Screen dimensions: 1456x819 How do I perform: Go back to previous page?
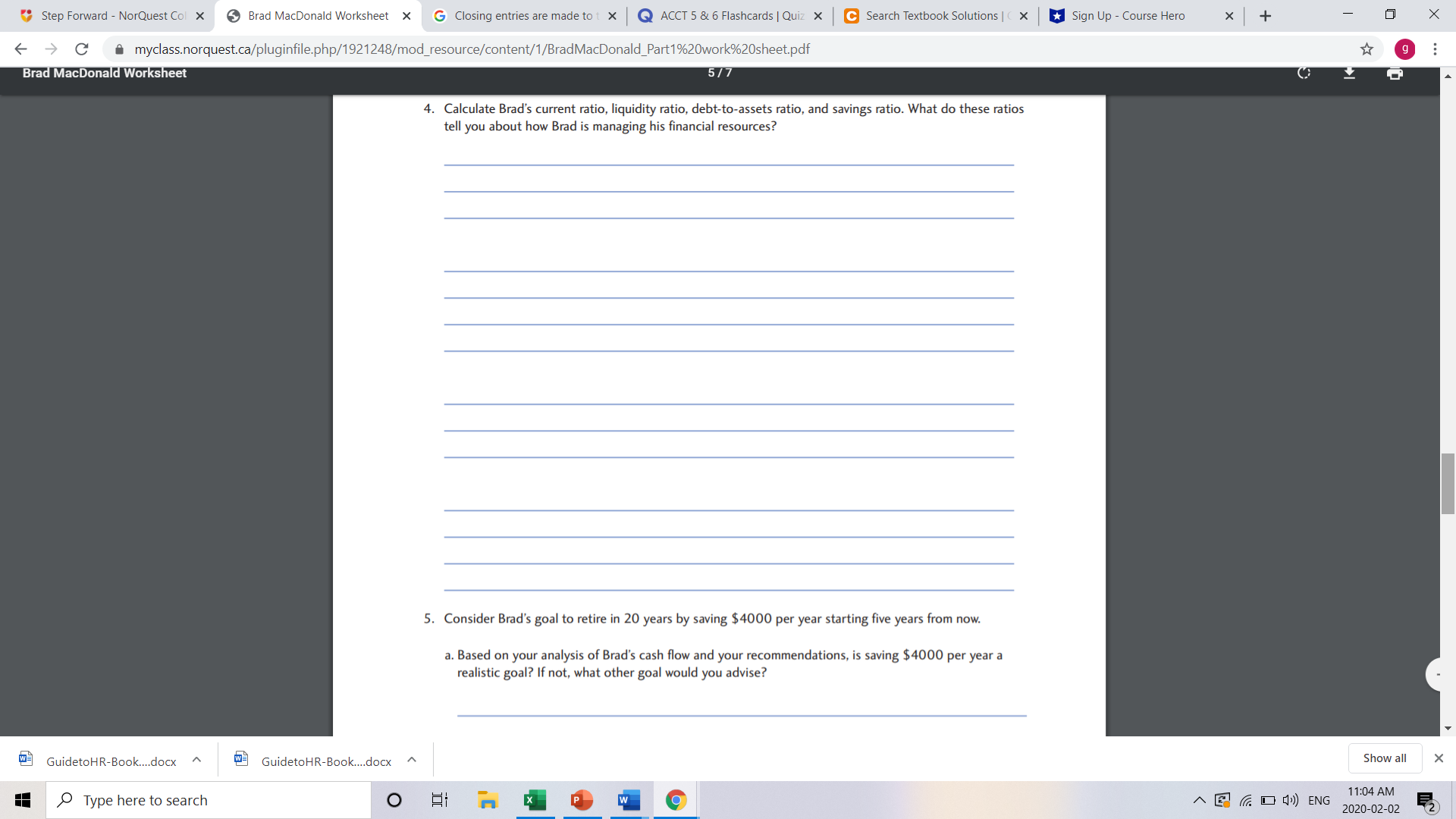pos(21,49)
